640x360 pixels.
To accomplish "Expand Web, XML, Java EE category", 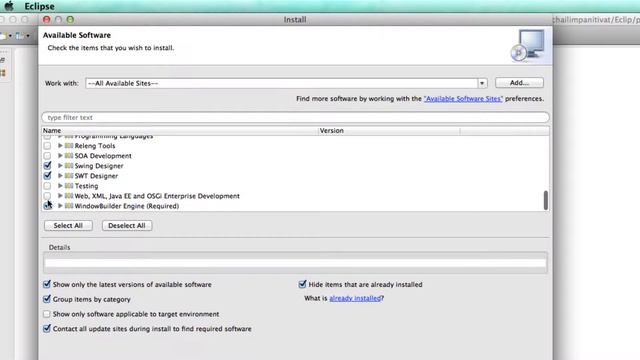I will [60, 196].
